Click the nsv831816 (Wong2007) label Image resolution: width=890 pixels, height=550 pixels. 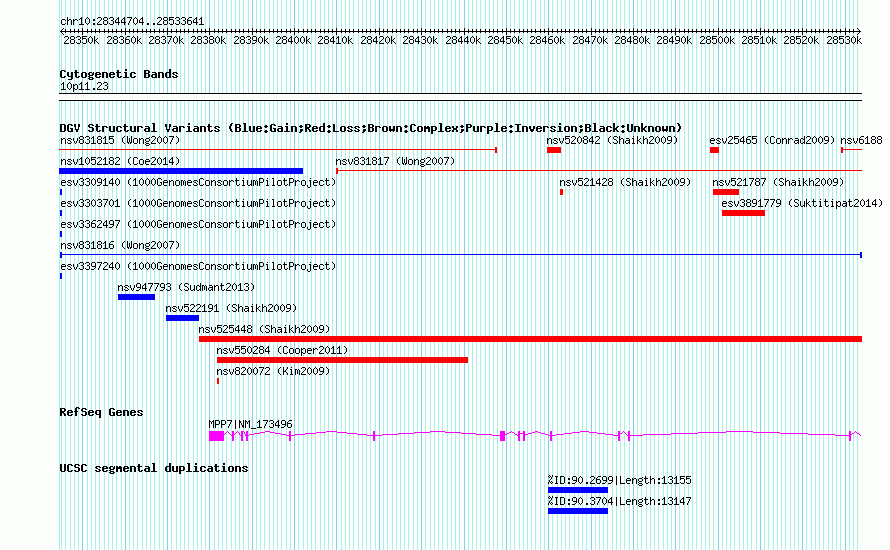[x=120, y=245]
